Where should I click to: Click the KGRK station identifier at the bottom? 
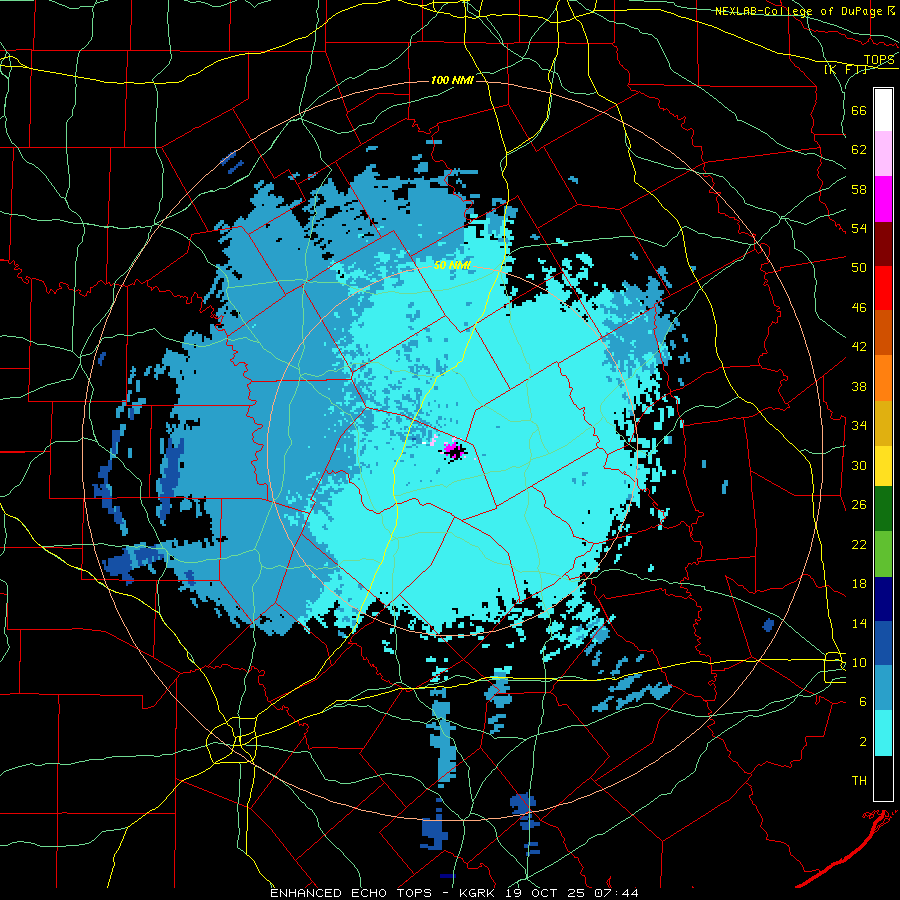[x=478, y=893]
